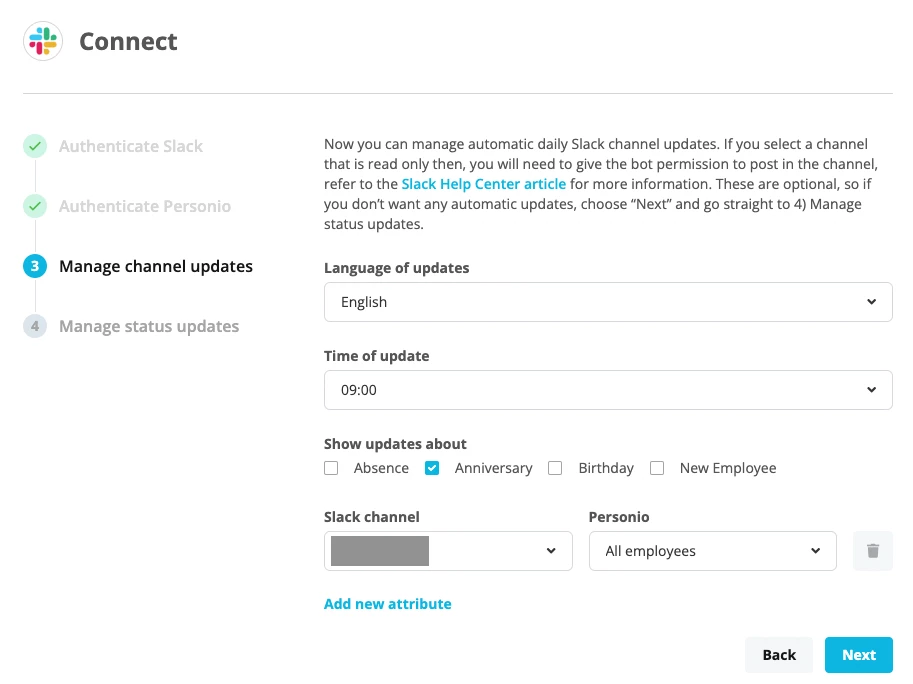The width and height of the screenshot is (913, 684).
Task: Click the step 4 circle icon
Action: point(35,326)
